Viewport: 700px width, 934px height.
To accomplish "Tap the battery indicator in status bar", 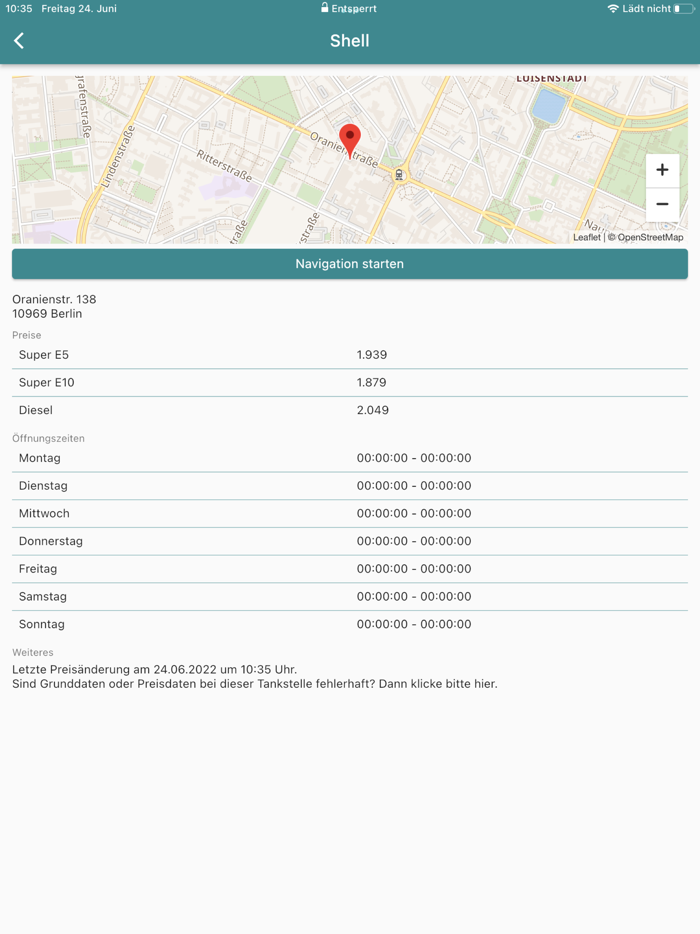I will click(684, 8).
